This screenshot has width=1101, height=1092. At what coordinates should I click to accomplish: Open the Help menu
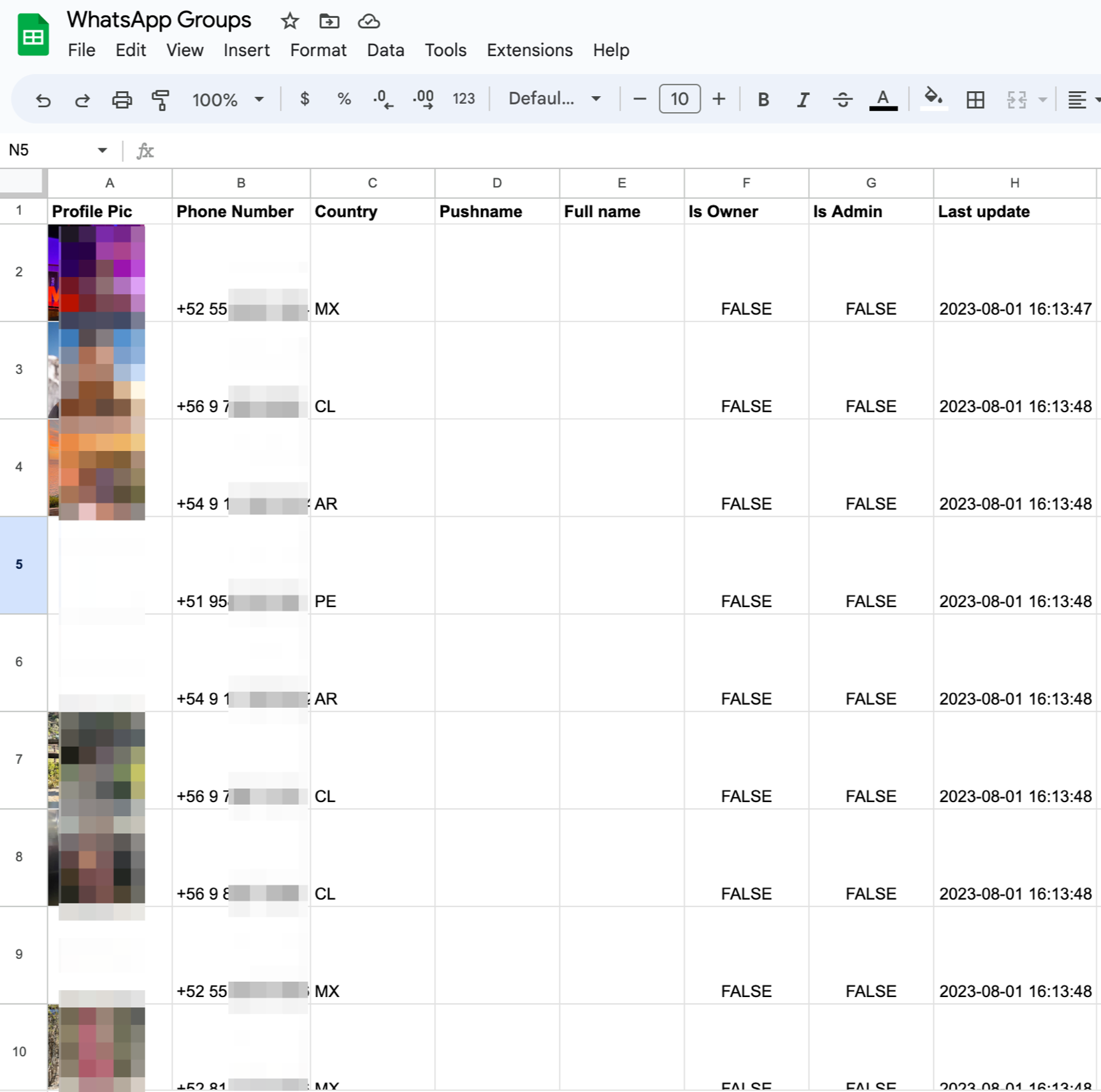[x=611, y=50]
